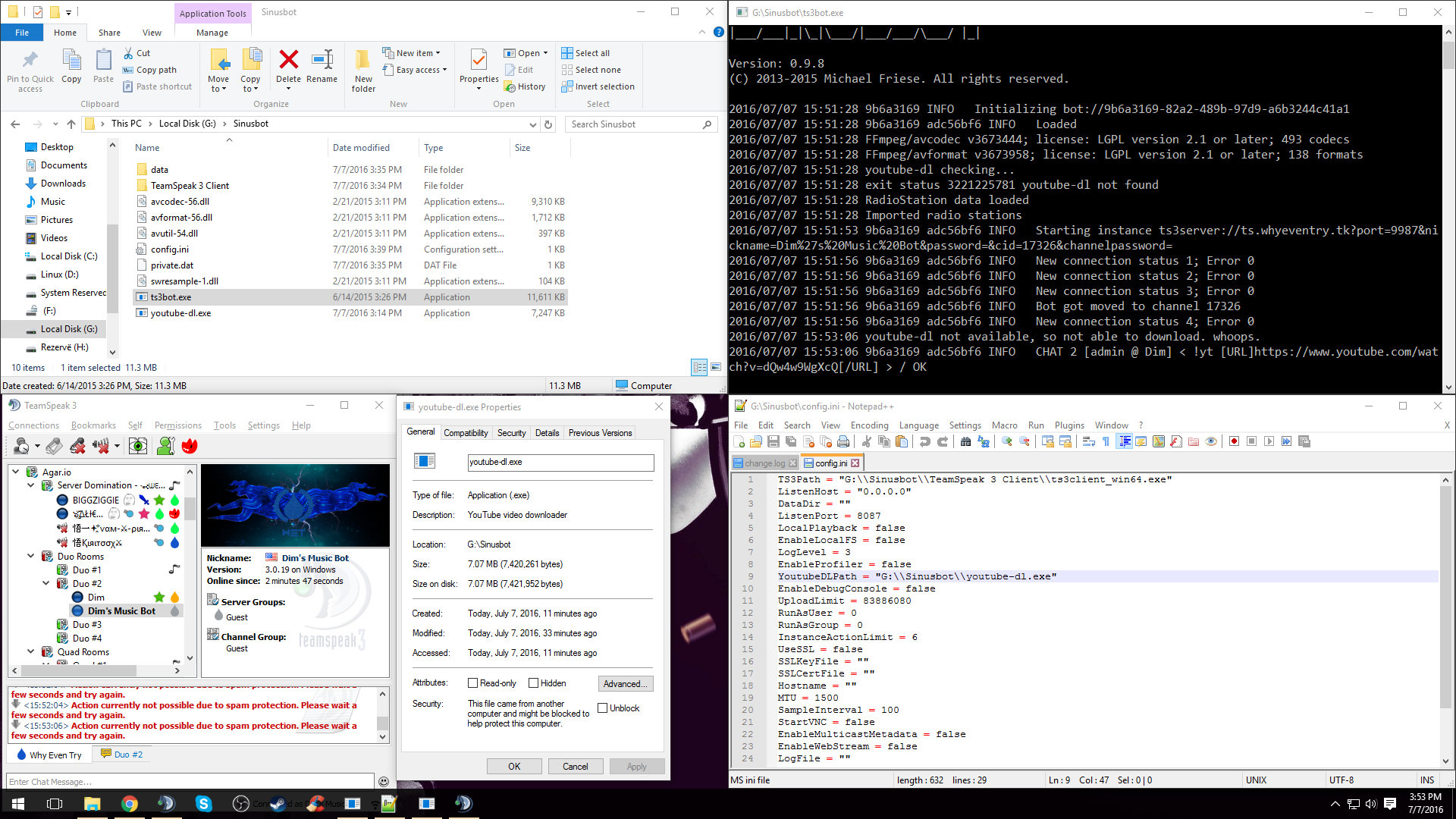
Task: Select Local Disk (C:) in navigation pane
Action: point(61,256)
